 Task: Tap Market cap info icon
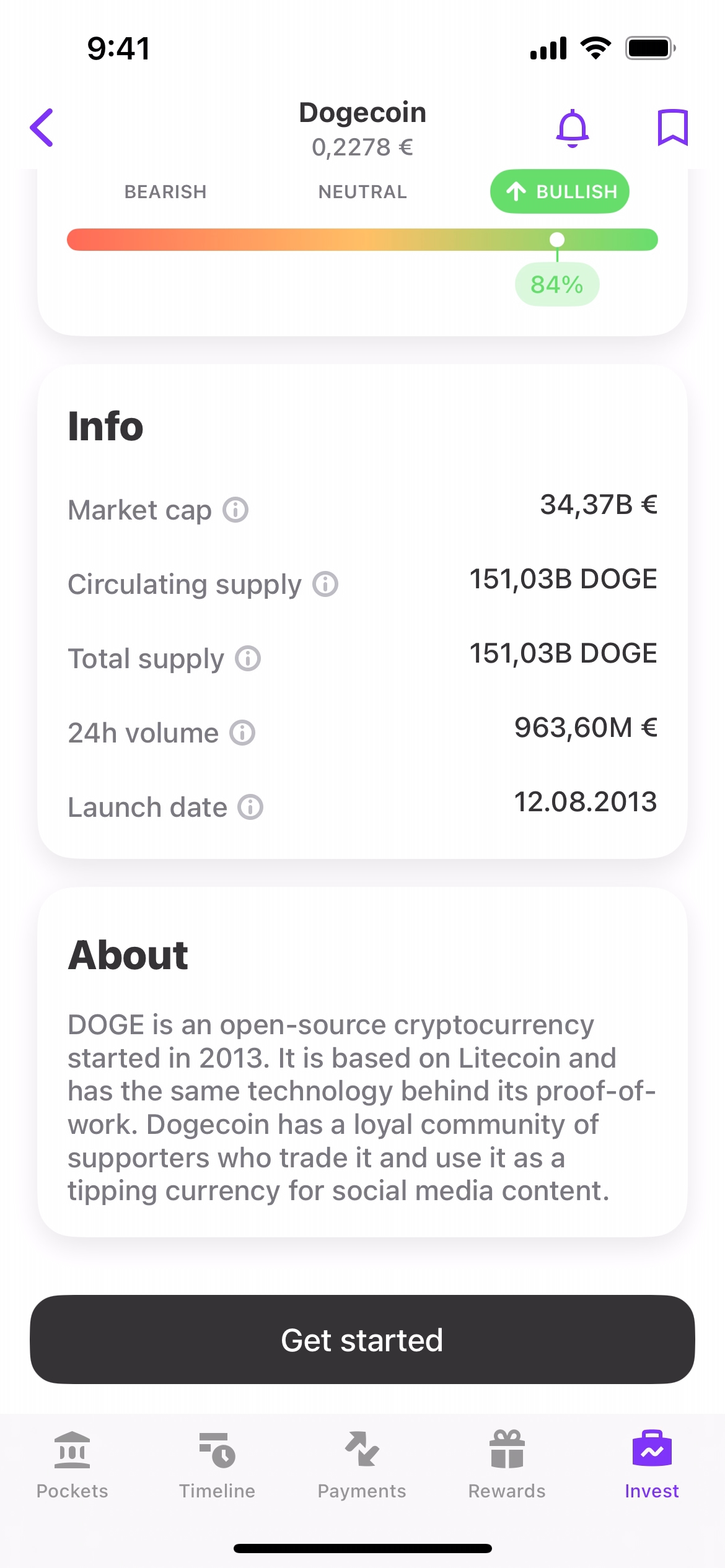pos(235,510)
